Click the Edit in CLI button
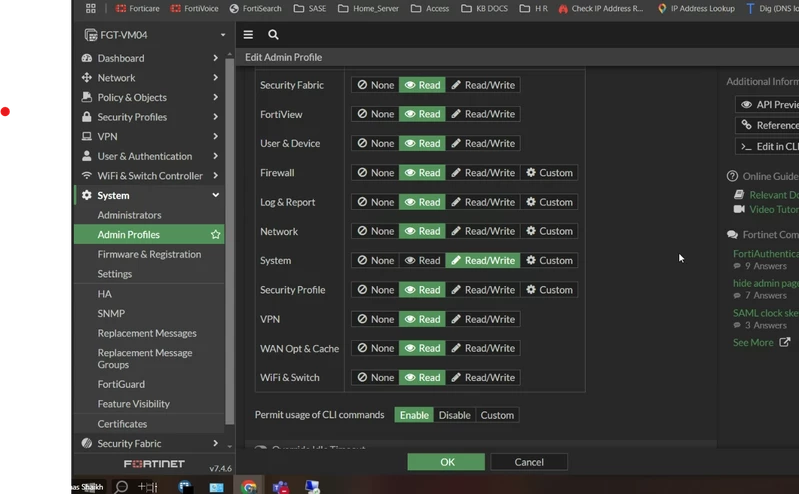This screenshot has height=494, width=799. pos(767,146)
